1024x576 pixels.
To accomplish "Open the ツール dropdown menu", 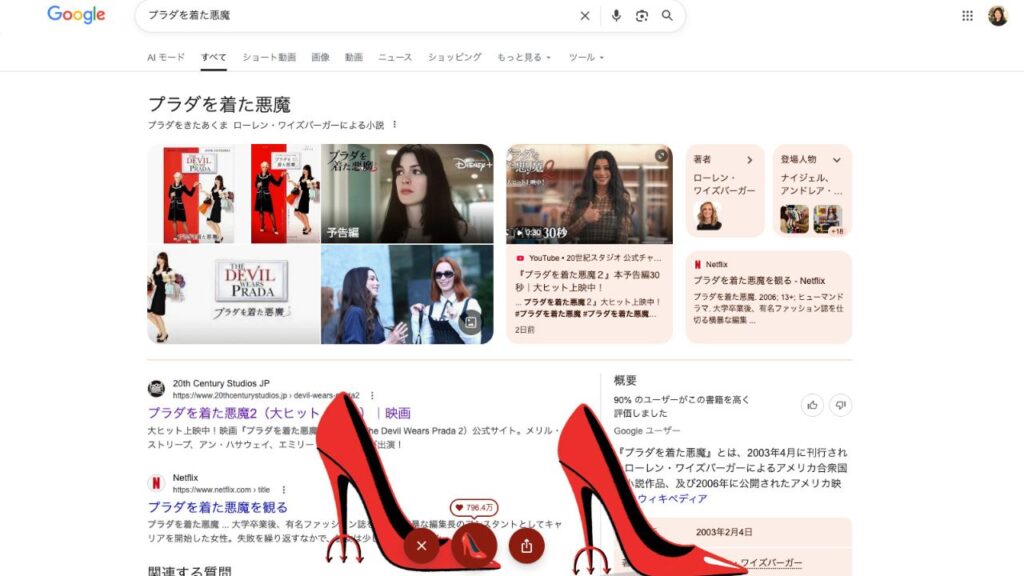I will pyautogui.click(x=586, y=57).
